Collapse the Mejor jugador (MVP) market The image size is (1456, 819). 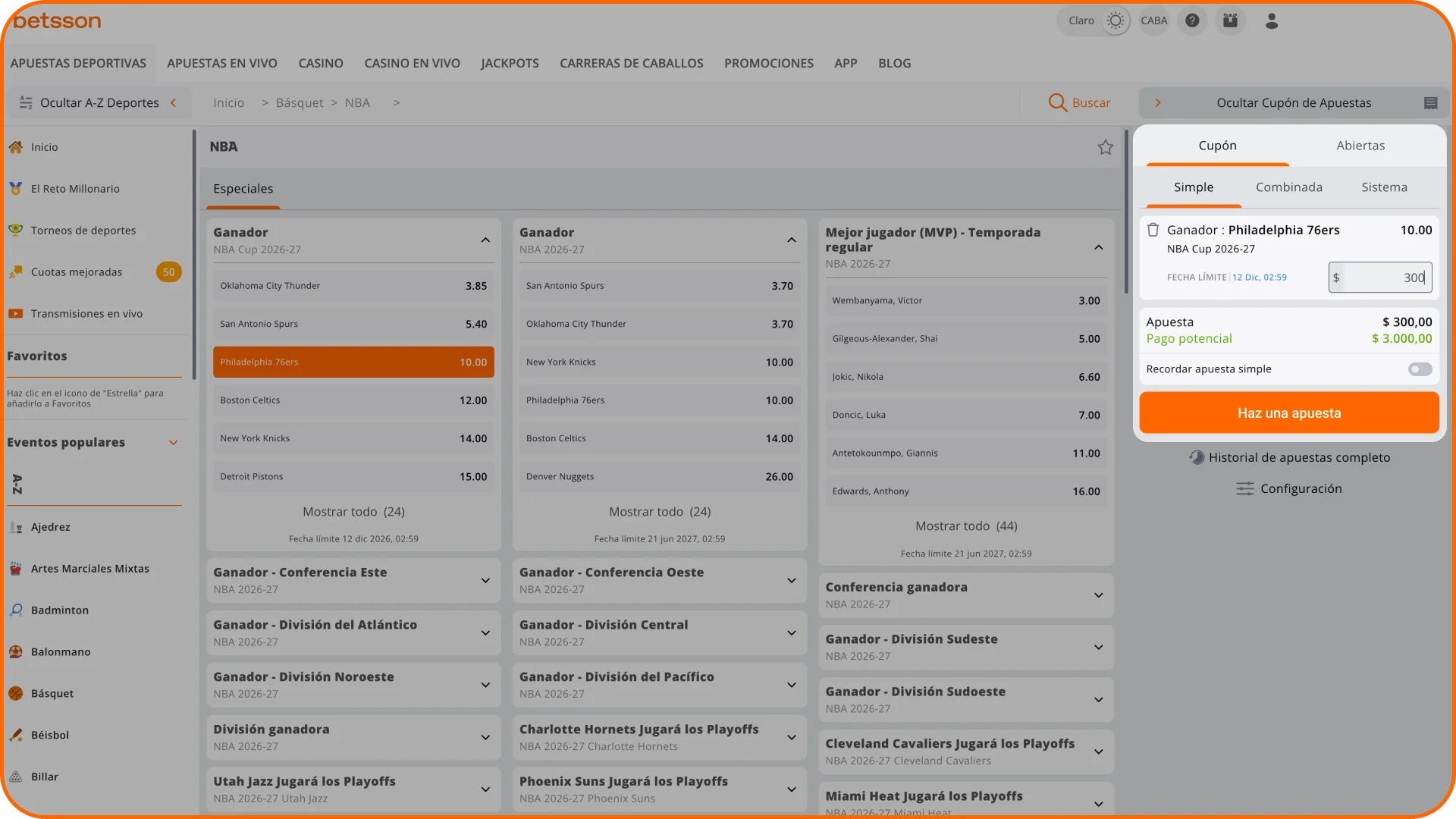click(1099, 248)
